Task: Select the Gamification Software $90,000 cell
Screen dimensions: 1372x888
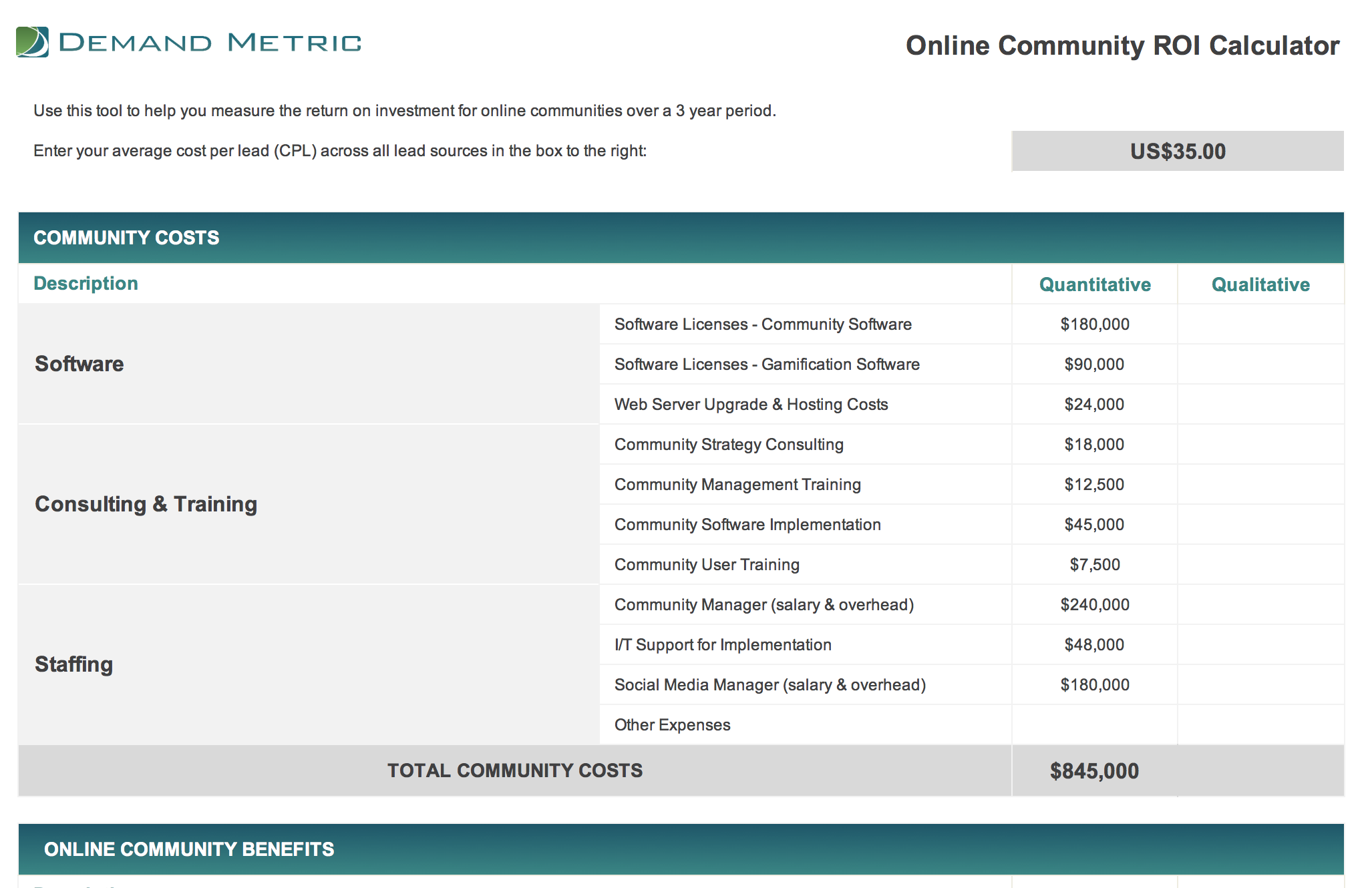Action: pos(1094,365)
